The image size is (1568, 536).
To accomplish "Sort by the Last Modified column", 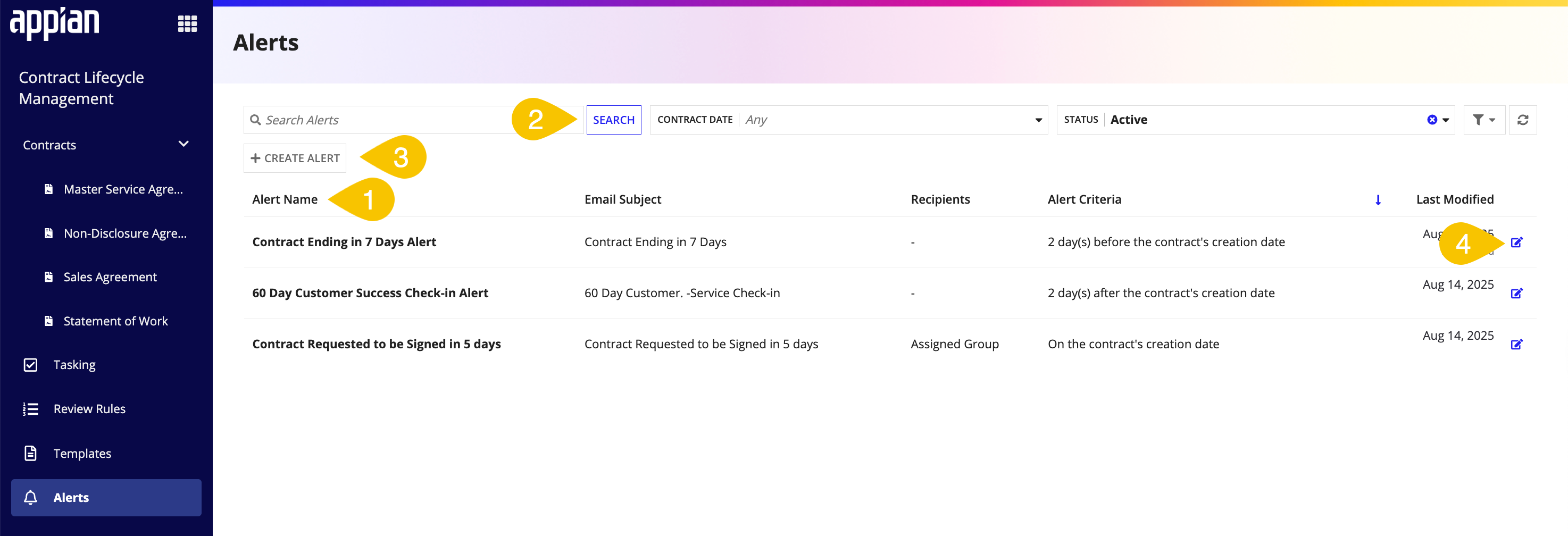I will (x=1455, y=199).
